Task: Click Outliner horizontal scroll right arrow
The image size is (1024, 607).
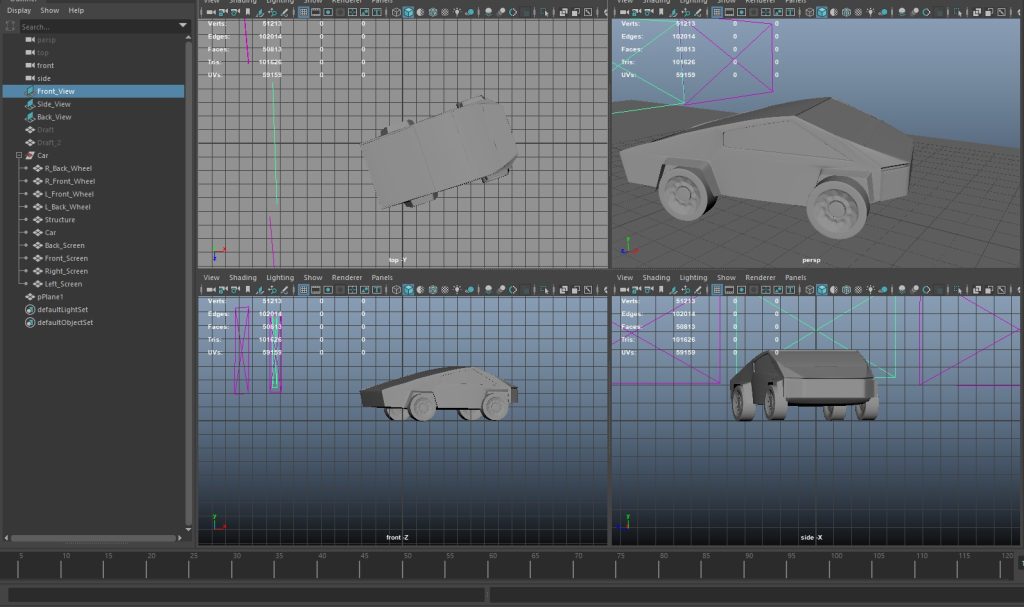Action: pos(180,538)
